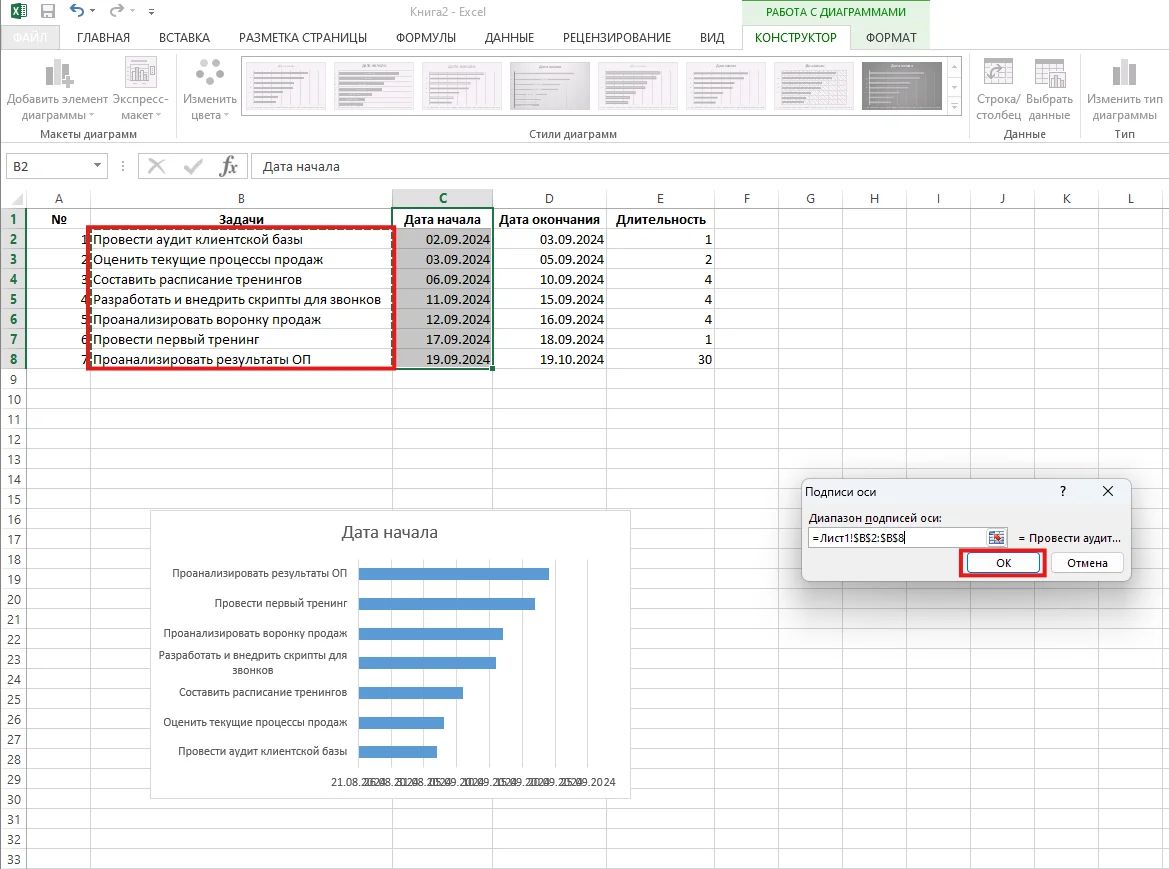
Task: Click Добавить элемент диаграммы icon
Action: click(57, 74)
